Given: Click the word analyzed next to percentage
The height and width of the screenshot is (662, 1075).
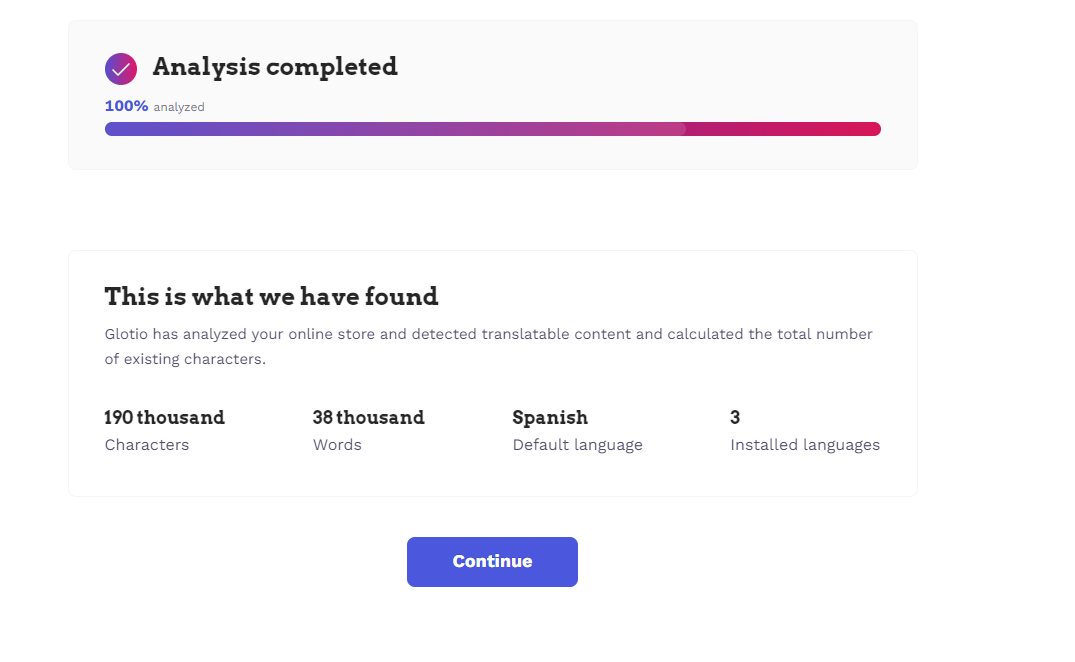Looking at the screenshot, I should (x=179, y=107).
